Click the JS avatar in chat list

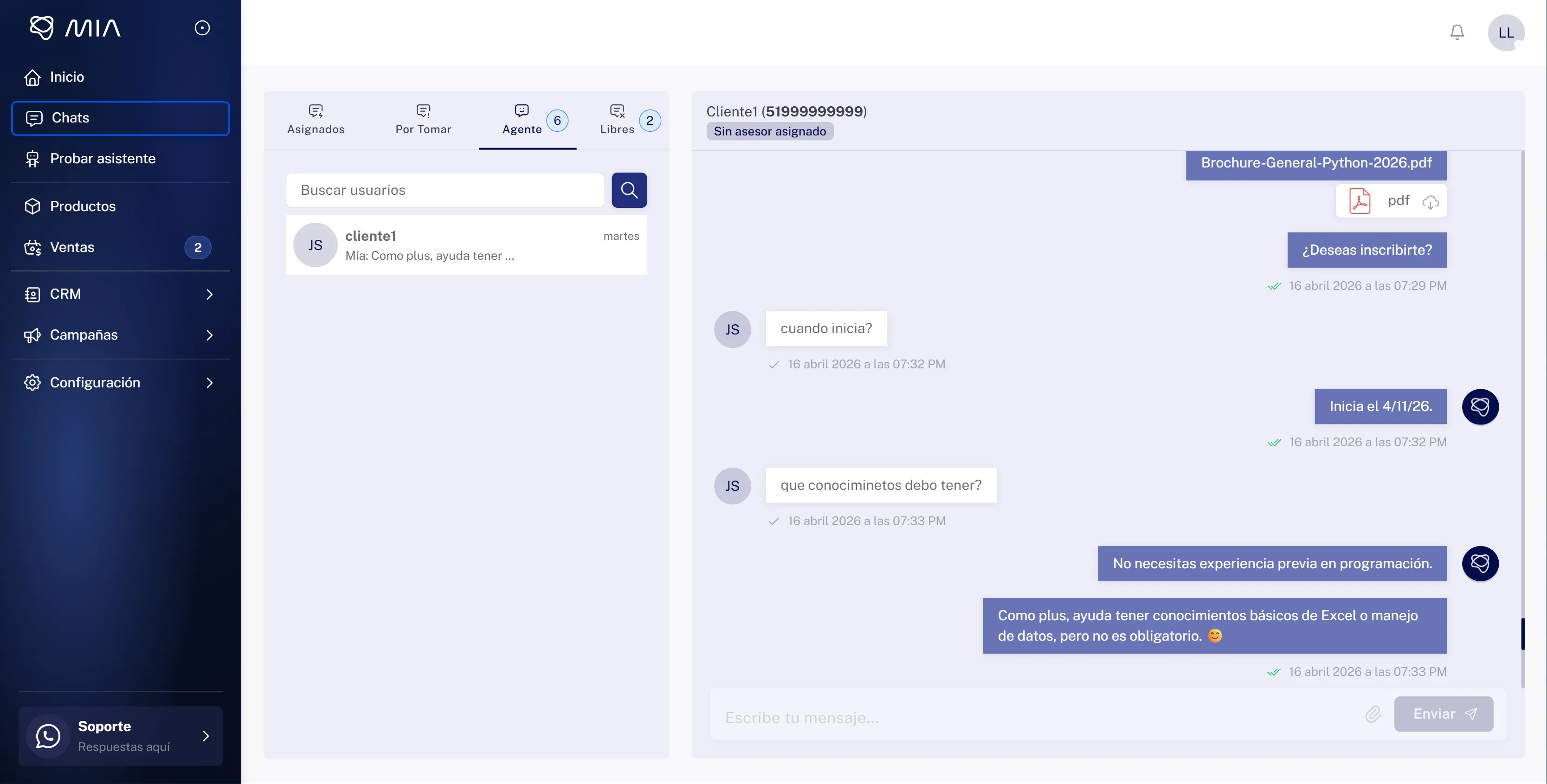click(315, 245)
